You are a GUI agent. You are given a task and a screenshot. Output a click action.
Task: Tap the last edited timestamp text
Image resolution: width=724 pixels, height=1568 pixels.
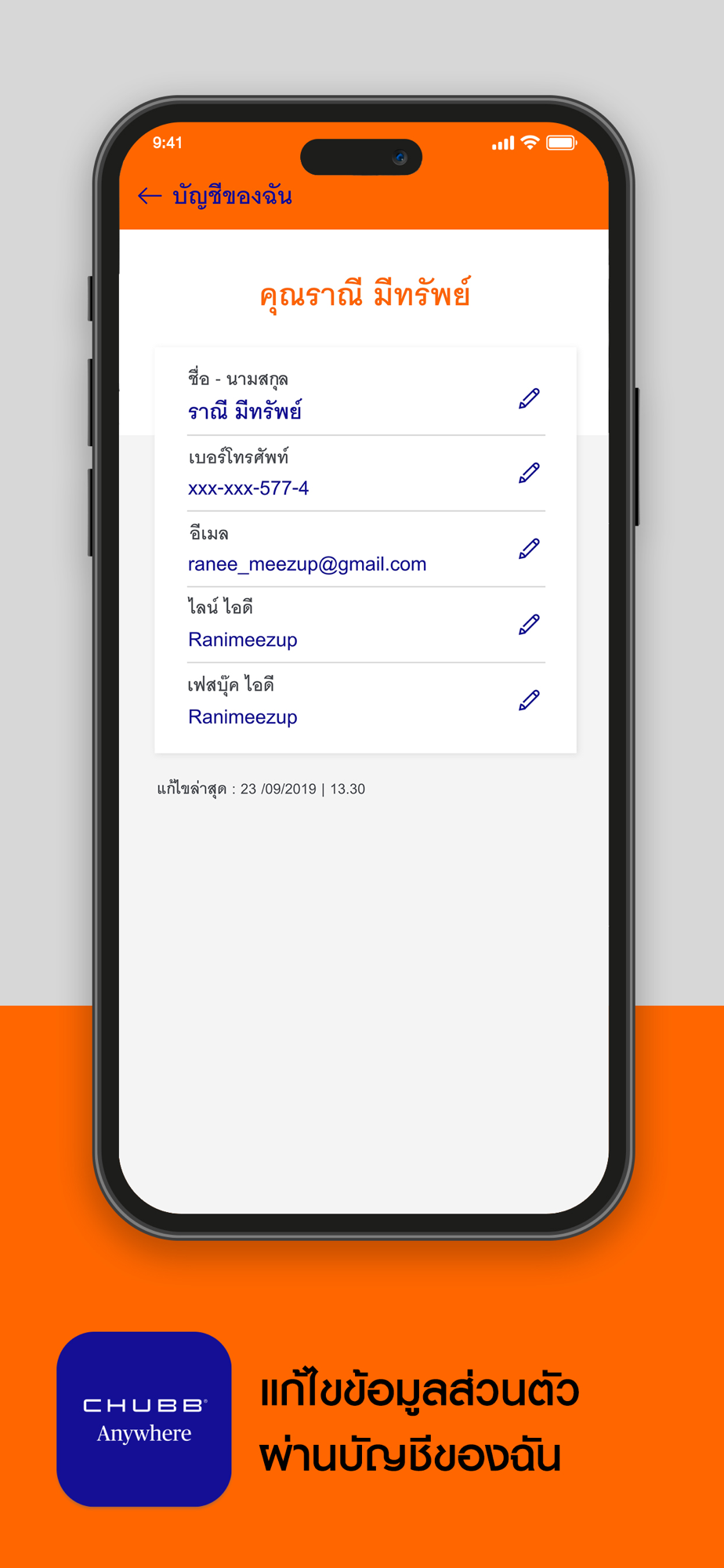(261, 789)
